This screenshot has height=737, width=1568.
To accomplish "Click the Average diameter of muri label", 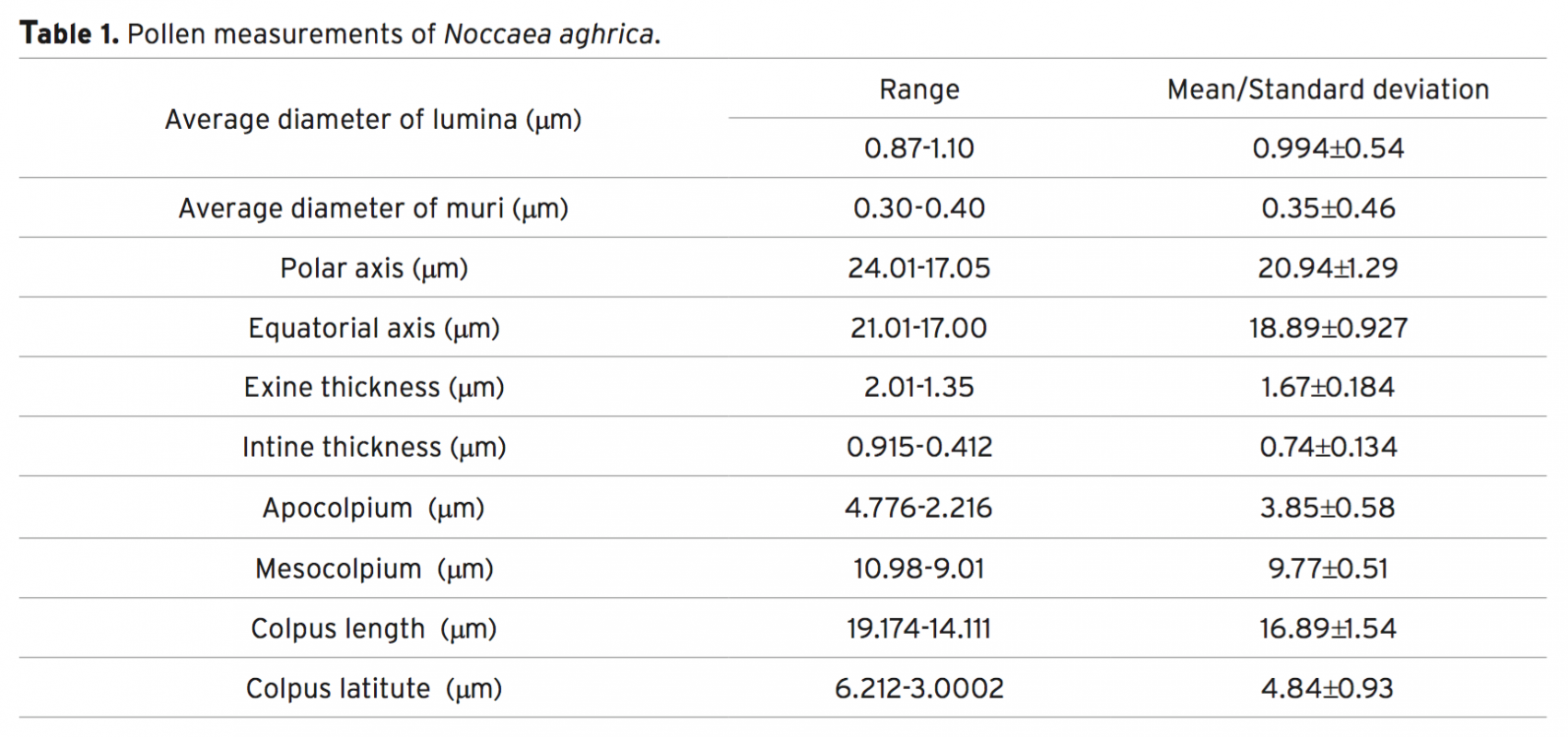I will pyautogui.click(x=373, y=208).
